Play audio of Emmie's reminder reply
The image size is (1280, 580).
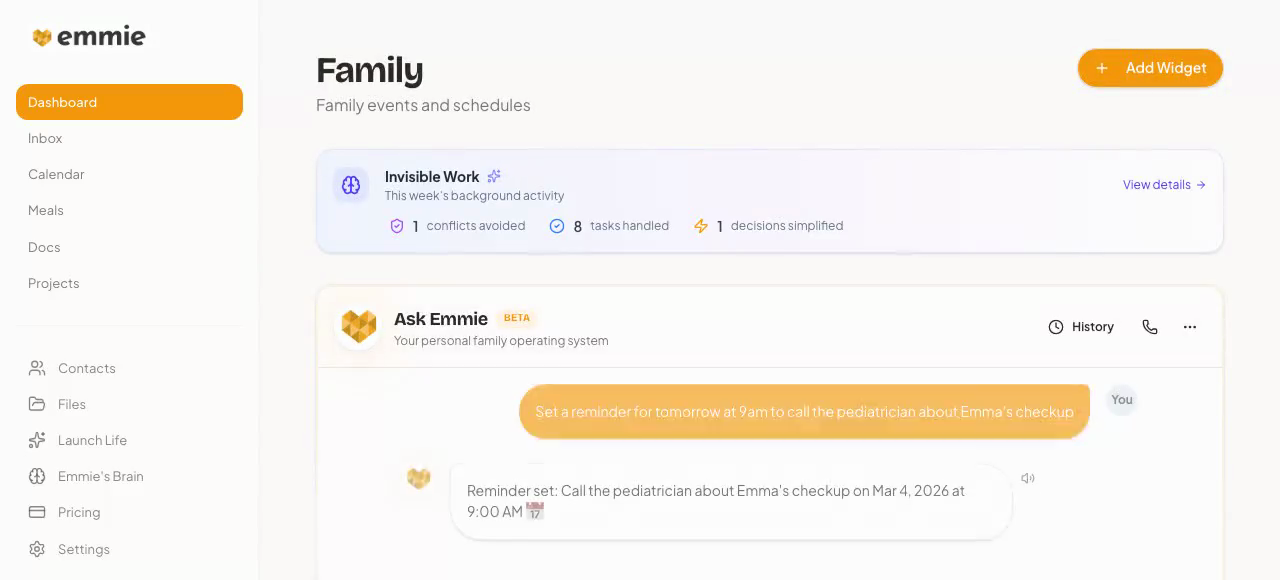[1028, 478]
